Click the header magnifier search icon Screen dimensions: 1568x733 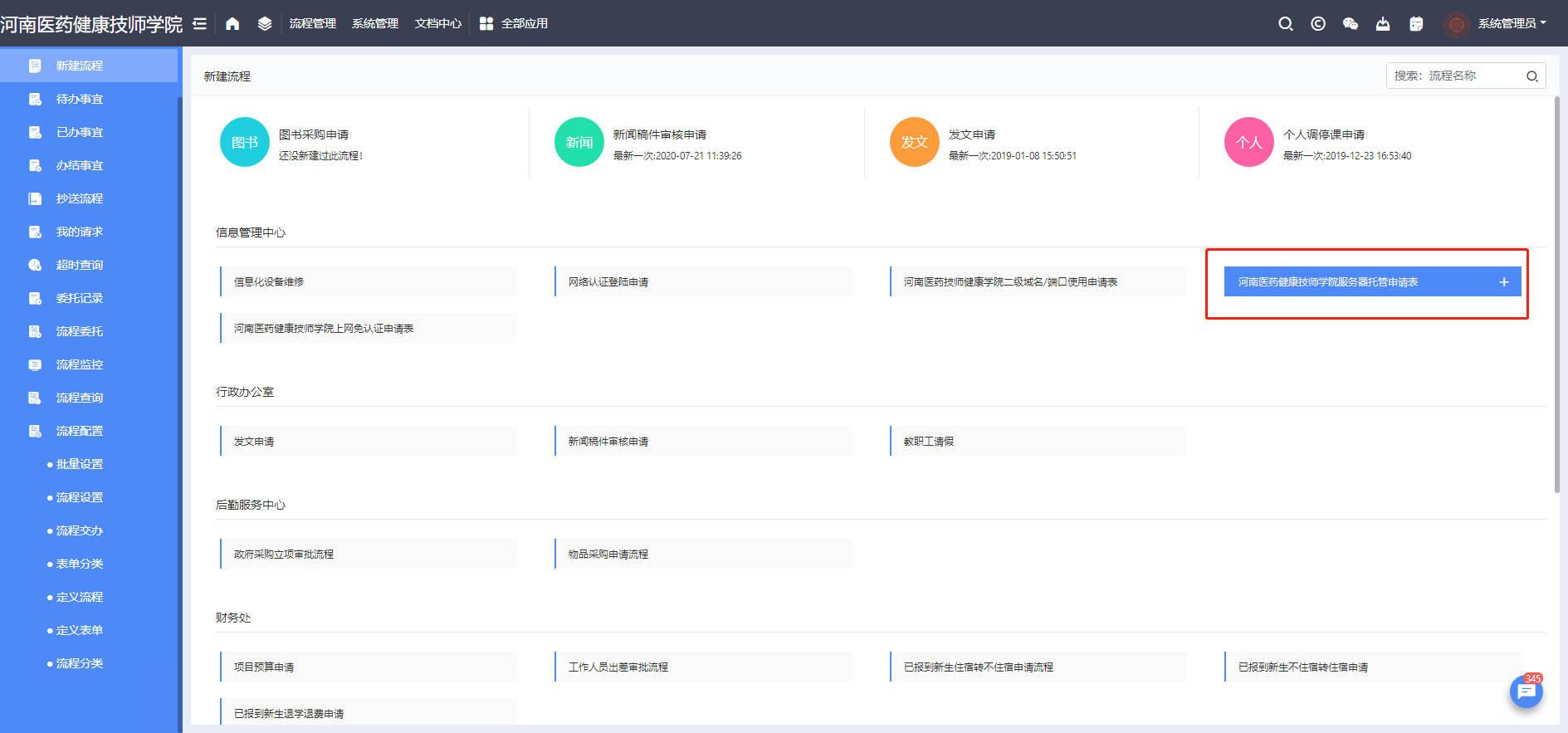1286,23
